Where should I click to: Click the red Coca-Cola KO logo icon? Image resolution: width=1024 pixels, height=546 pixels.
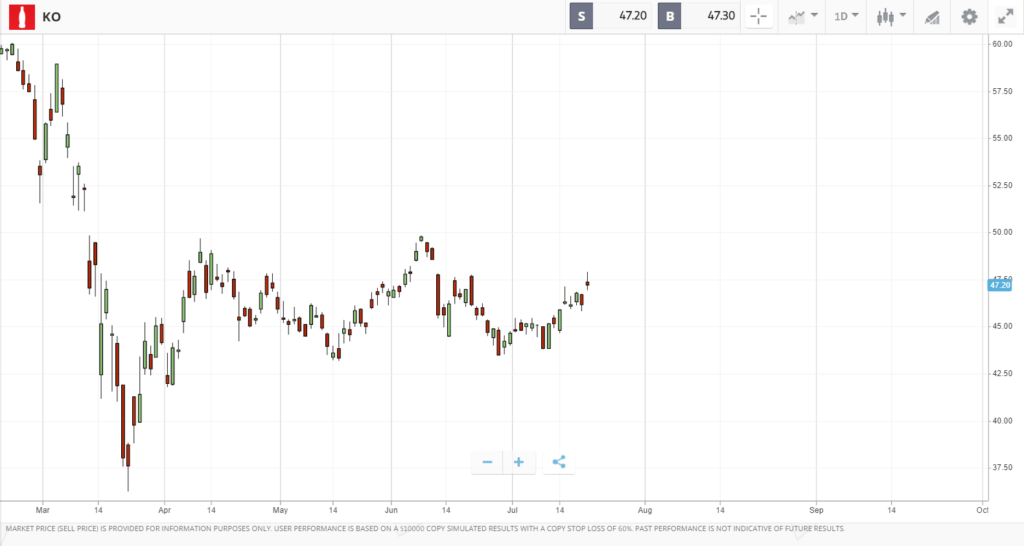click(22, 16)
